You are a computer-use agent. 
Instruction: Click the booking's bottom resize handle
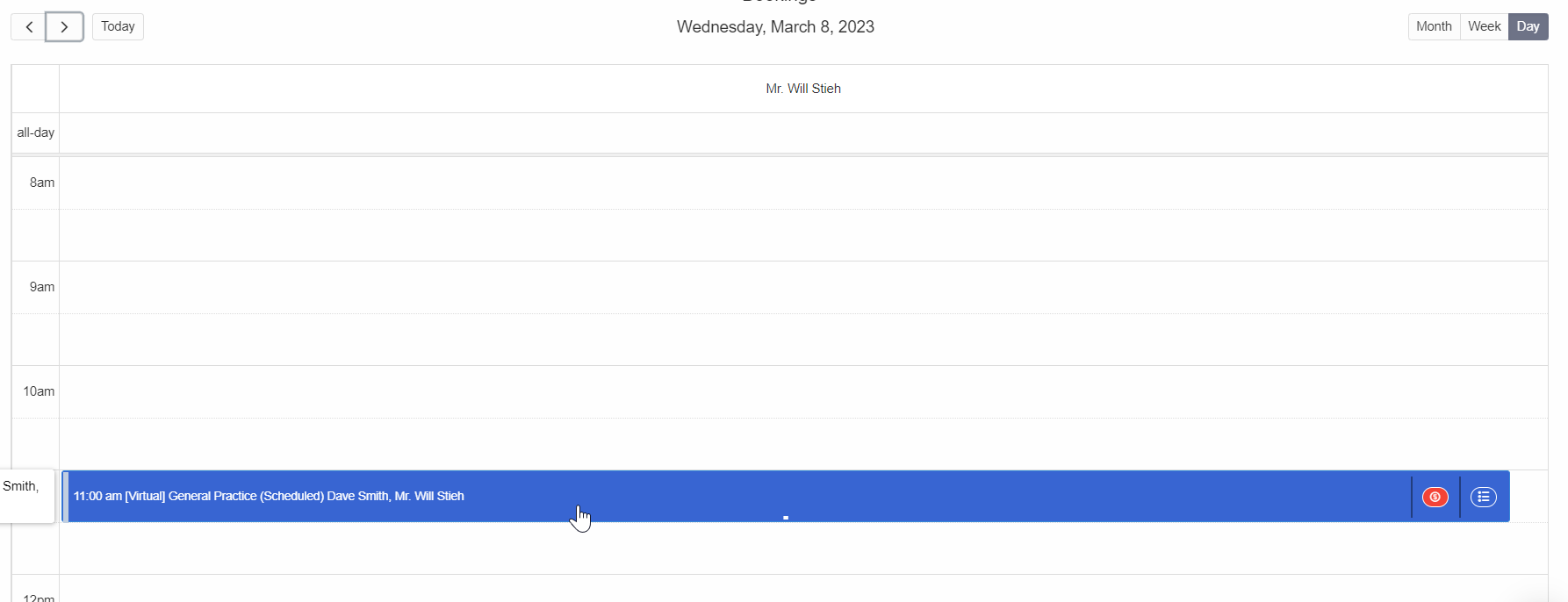point(786,518)
